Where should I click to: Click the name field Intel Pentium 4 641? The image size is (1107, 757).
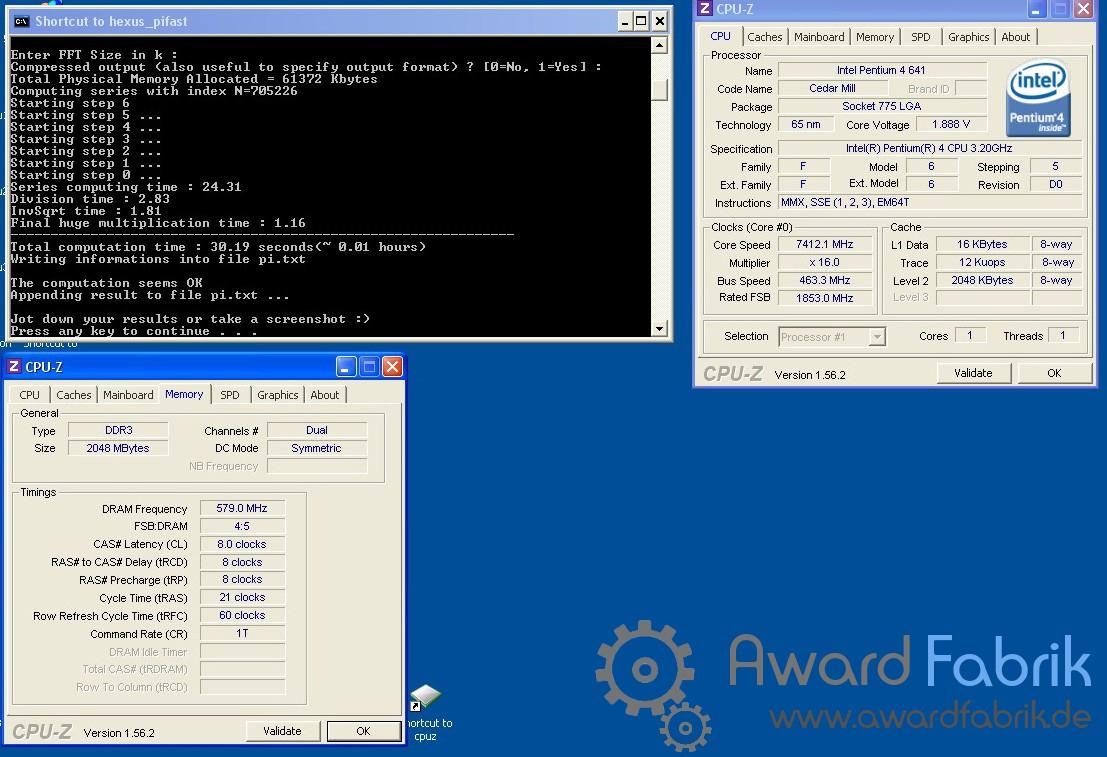pos(881,70)
